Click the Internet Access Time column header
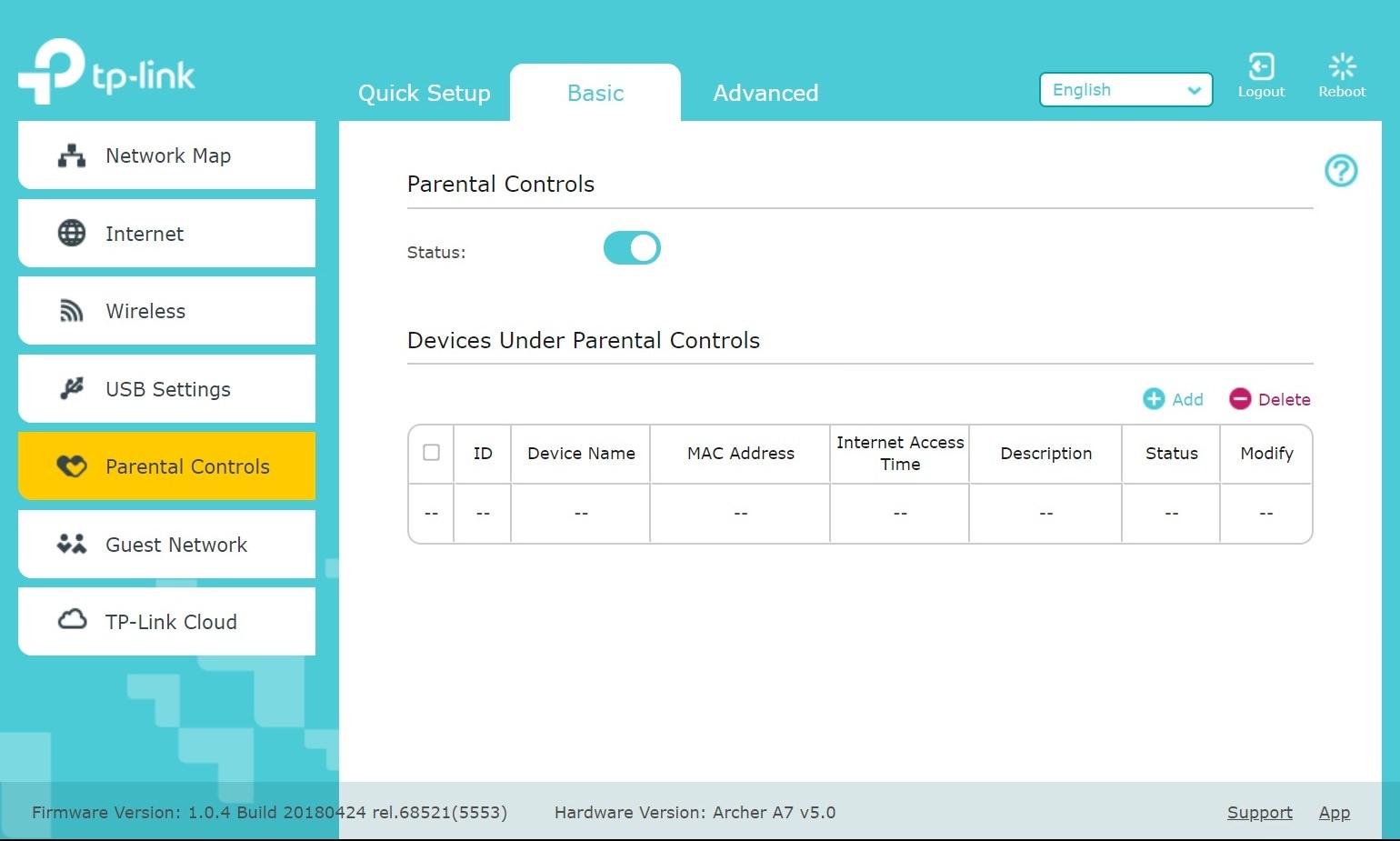This screenshot has height=841, width=1400. point(900,453)
